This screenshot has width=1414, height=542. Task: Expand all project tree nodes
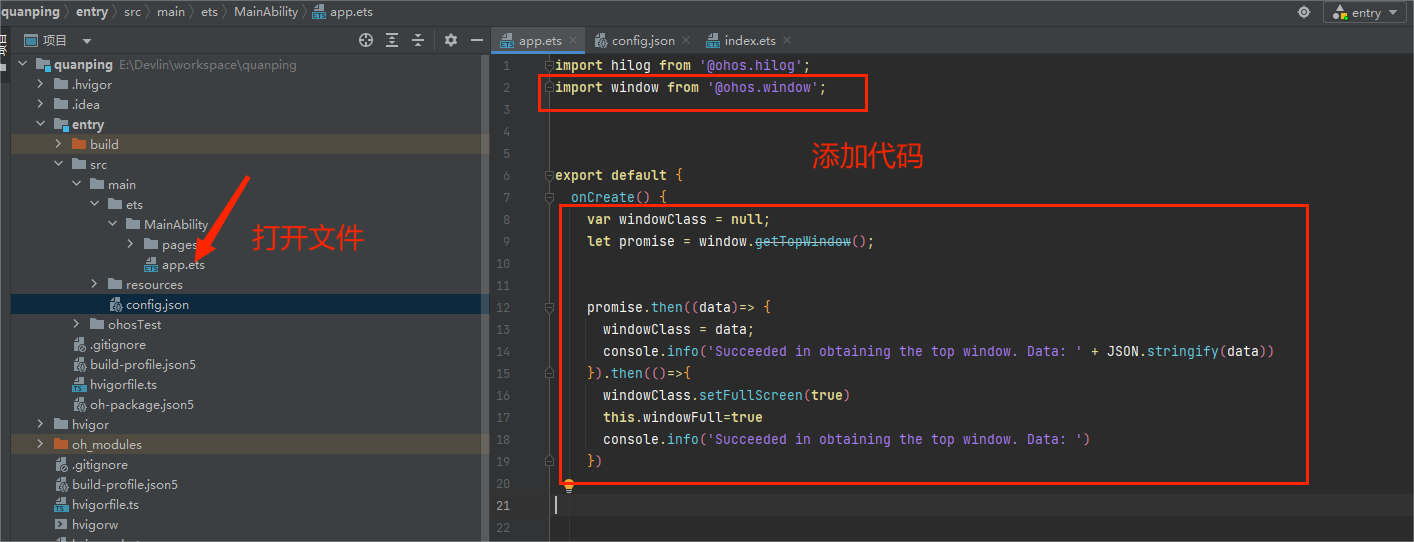click(x=392, y=40)
